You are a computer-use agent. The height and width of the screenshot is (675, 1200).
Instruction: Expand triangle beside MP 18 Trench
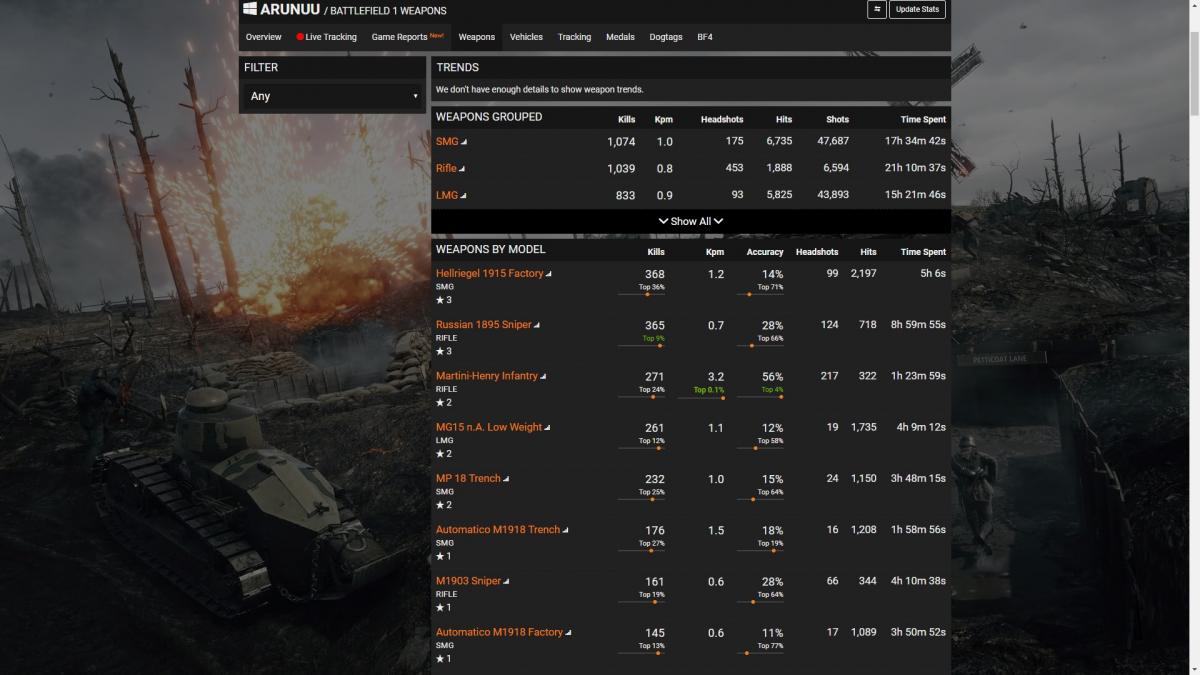click(x=506, y=479)
